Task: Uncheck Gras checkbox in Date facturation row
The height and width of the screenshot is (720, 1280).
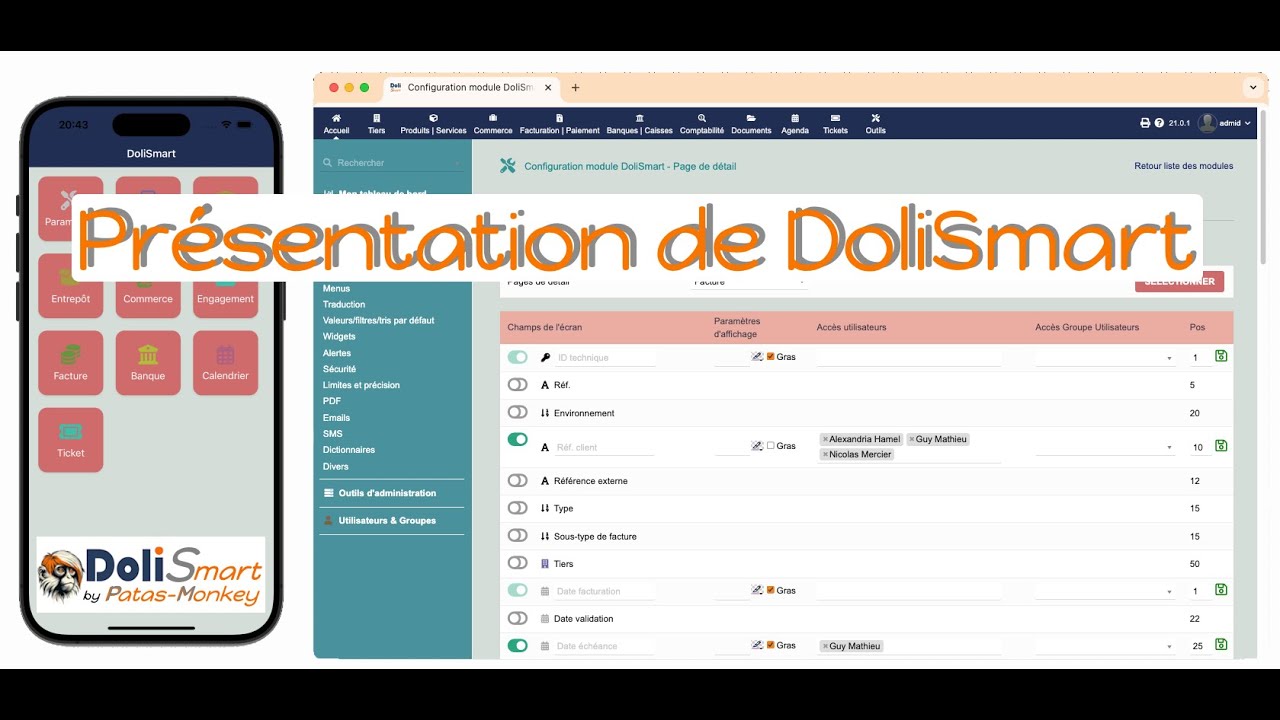Action: coord(770,590)
